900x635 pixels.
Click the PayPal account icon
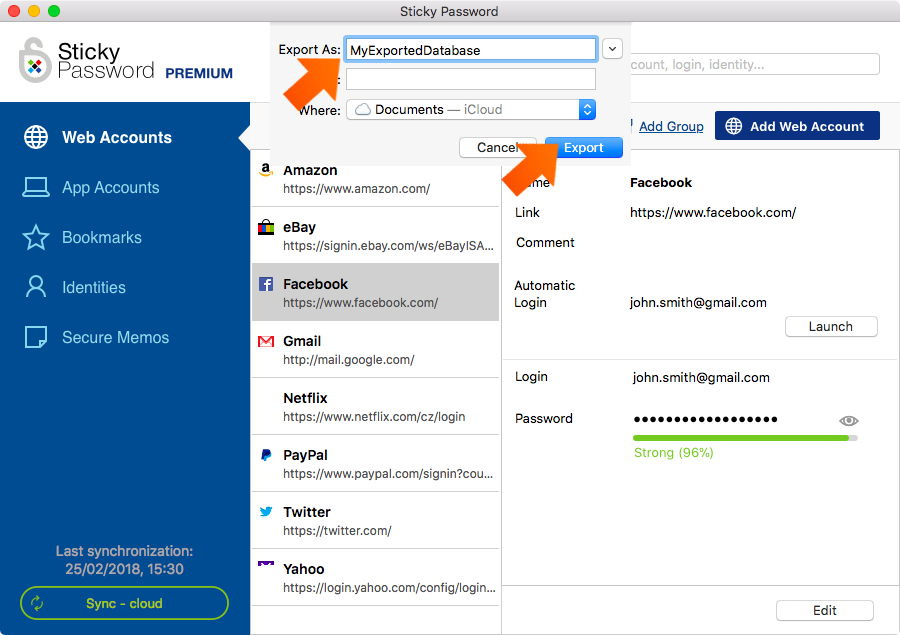point(266,455)
